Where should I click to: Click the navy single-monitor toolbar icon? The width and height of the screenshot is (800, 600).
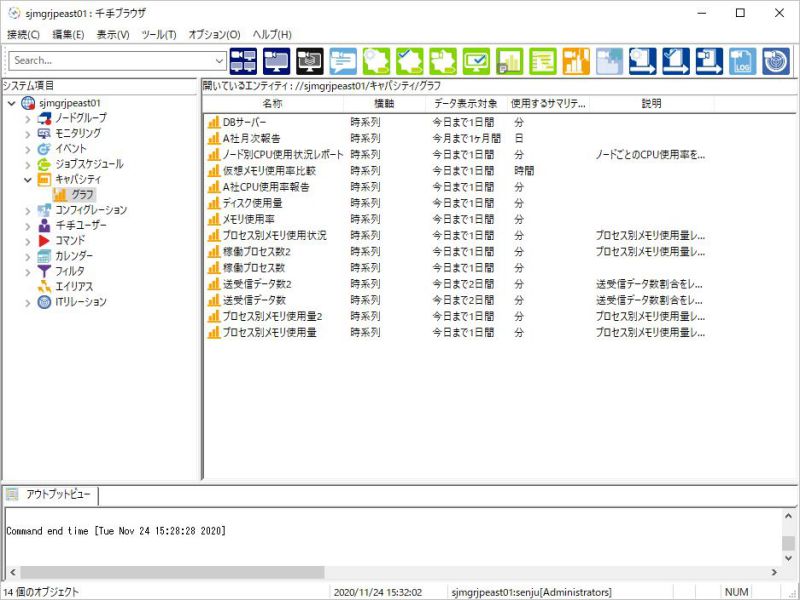coord(277,61)
